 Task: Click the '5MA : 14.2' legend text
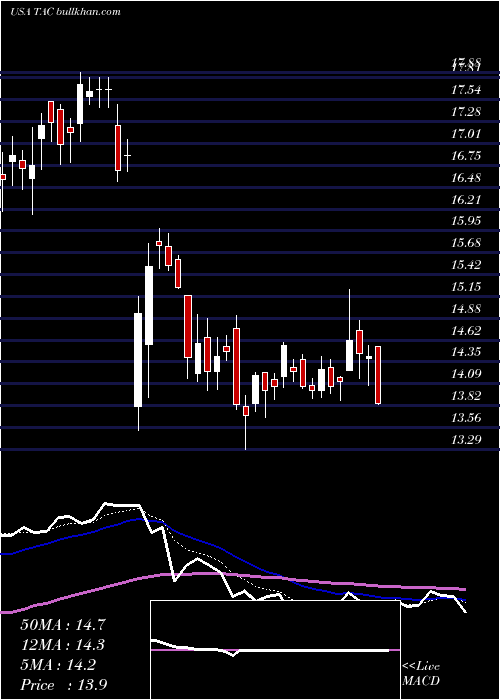pyautogui.click(x=58, y=665)
